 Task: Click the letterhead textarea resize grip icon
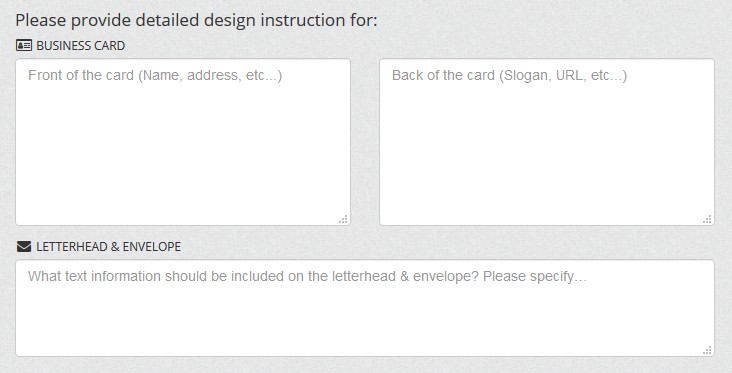(708, 351)
